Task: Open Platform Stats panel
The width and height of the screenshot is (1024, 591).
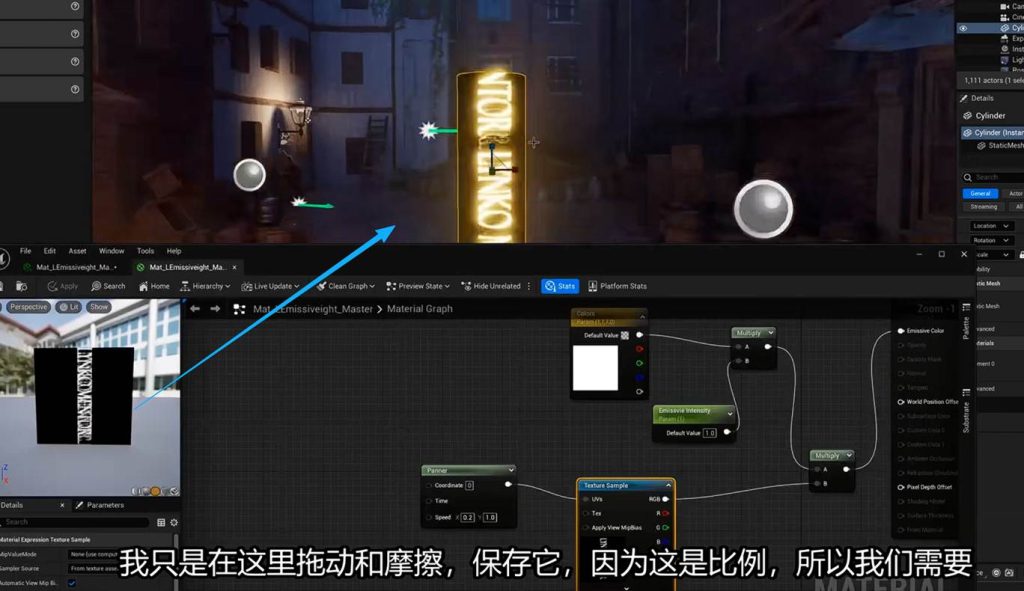Action: (618, 286)
